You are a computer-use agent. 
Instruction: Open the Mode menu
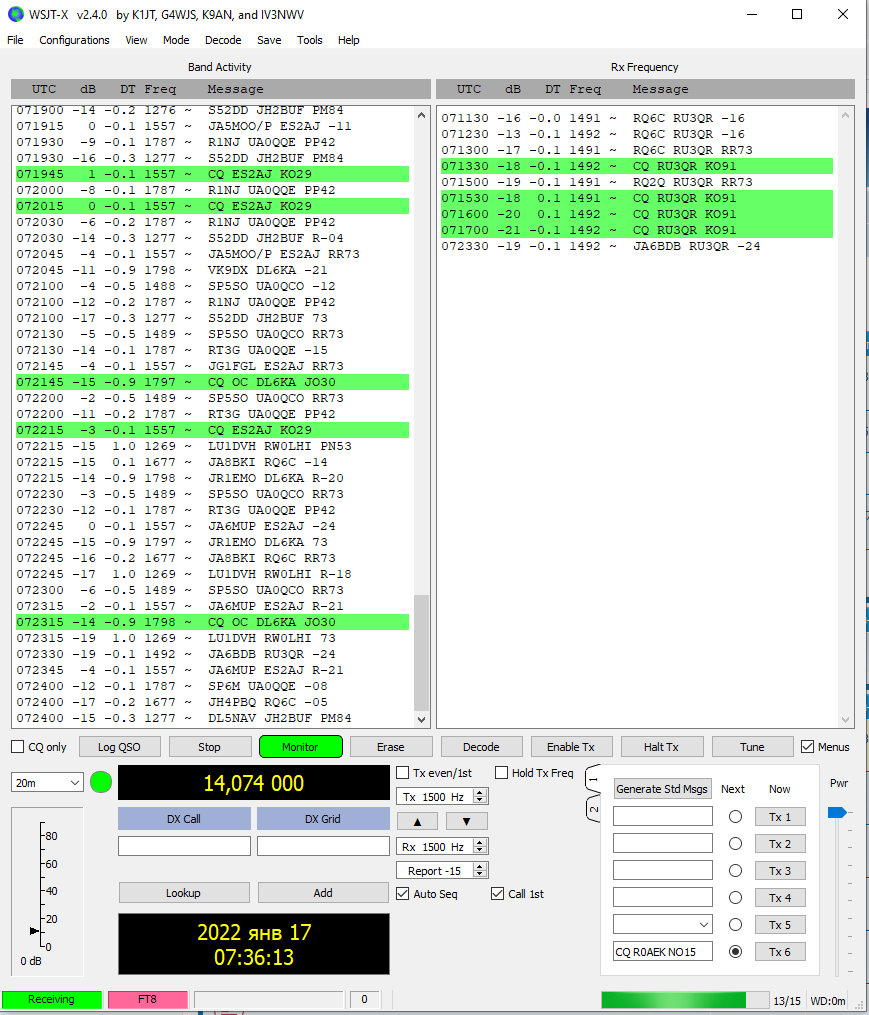176,40
